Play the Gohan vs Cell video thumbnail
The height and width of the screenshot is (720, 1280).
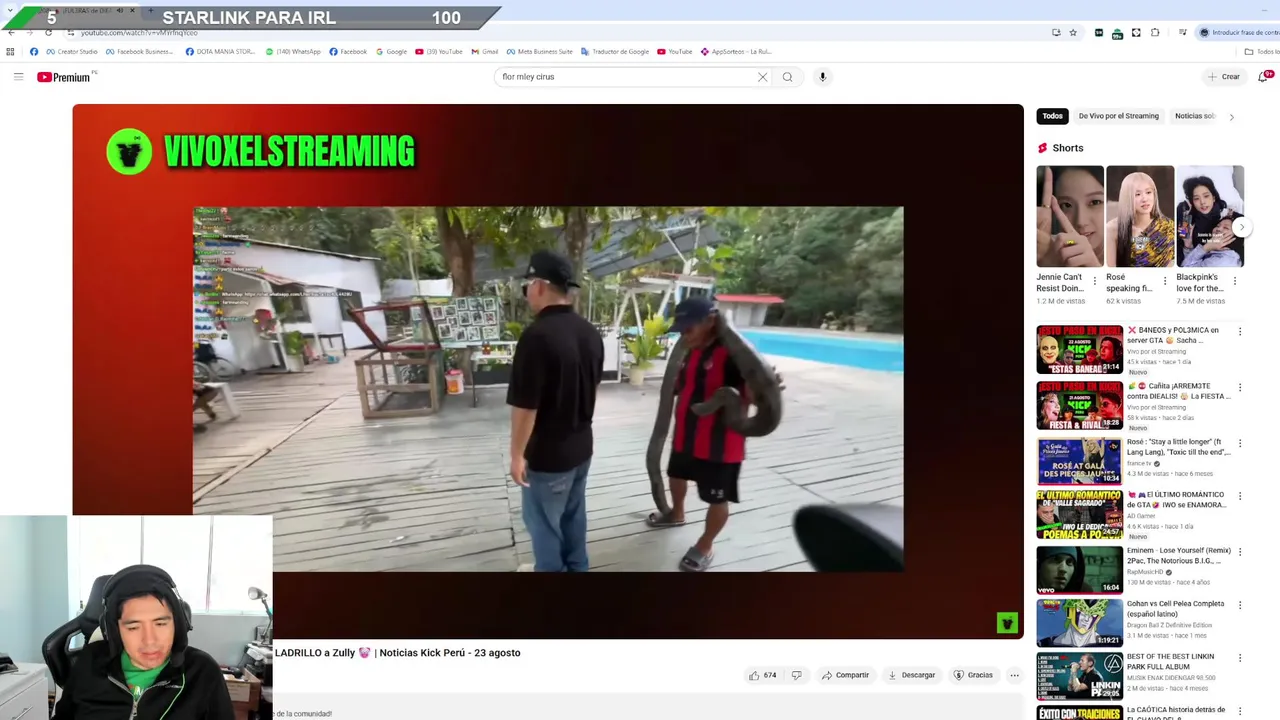click(x=1079, y=623)
